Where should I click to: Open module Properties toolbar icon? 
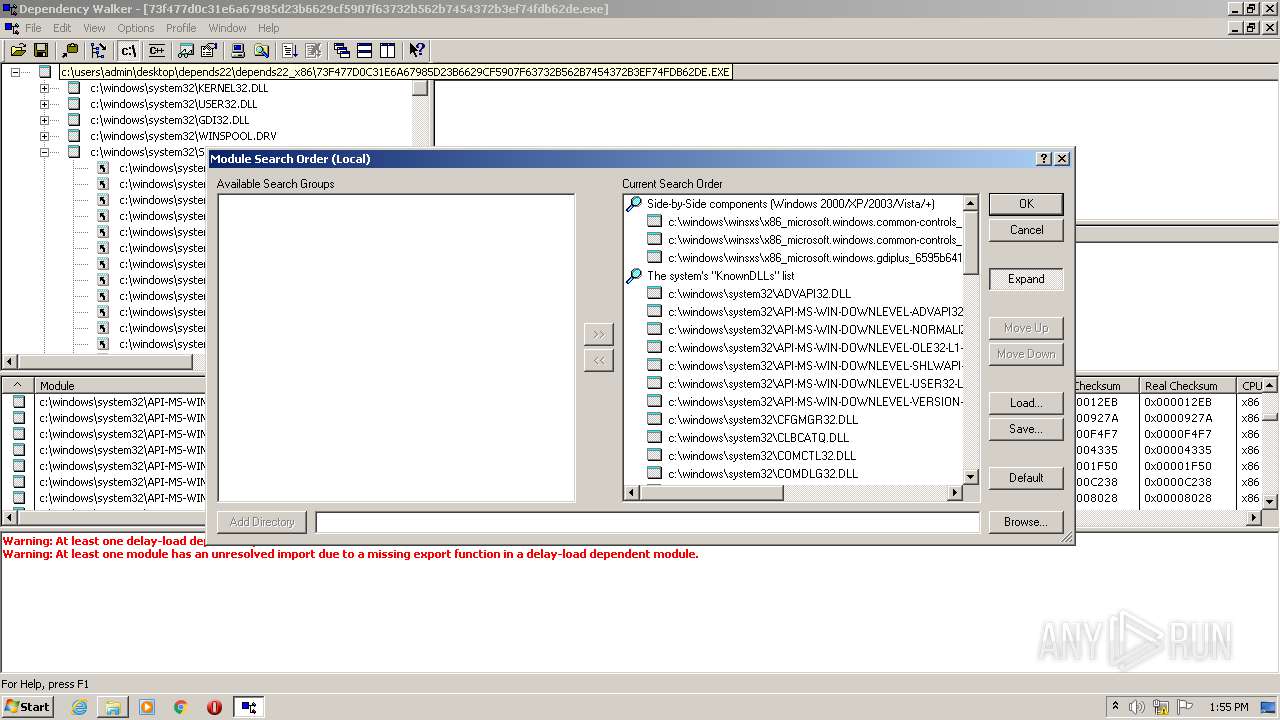click(209, 50)
